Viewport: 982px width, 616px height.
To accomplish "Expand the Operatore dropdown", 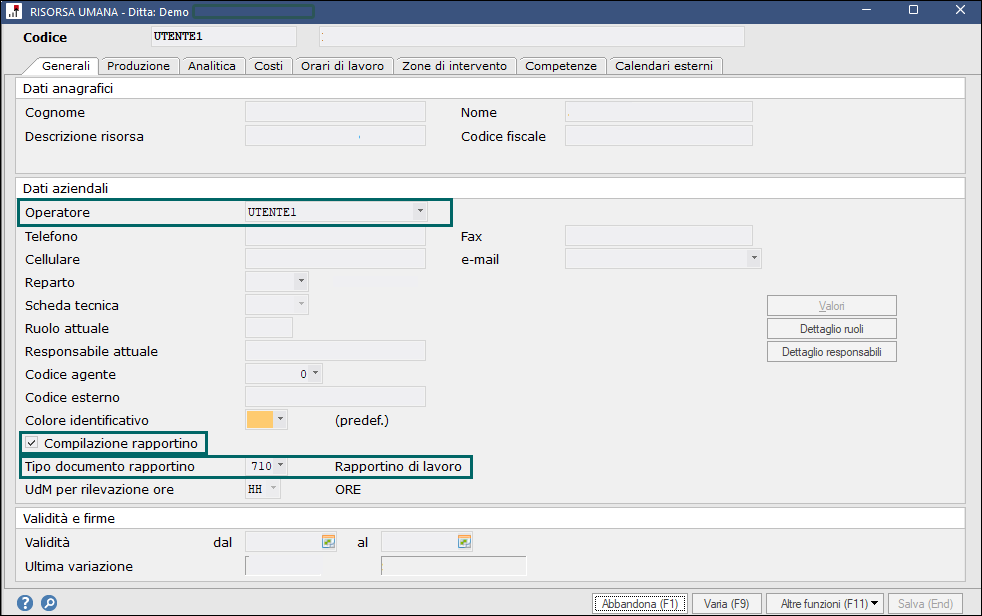I will (x=419, y=212).
